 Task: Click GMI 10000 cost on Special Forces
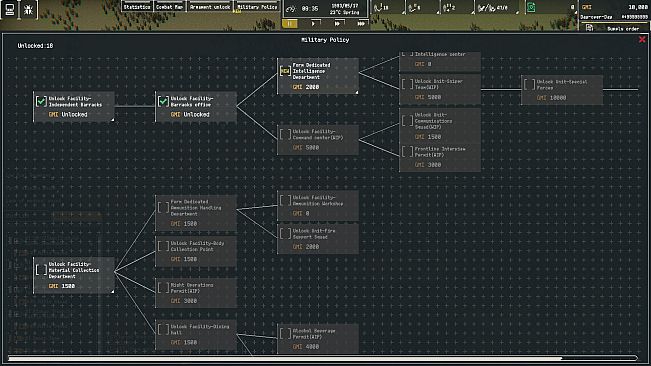pyautogui.click(x=551, y=98)
